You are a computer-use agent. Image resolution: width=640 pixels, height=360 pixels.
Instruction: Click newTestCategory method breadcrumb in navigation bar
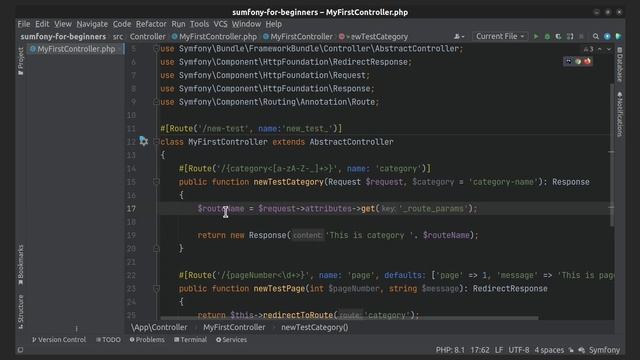[373, 36]
